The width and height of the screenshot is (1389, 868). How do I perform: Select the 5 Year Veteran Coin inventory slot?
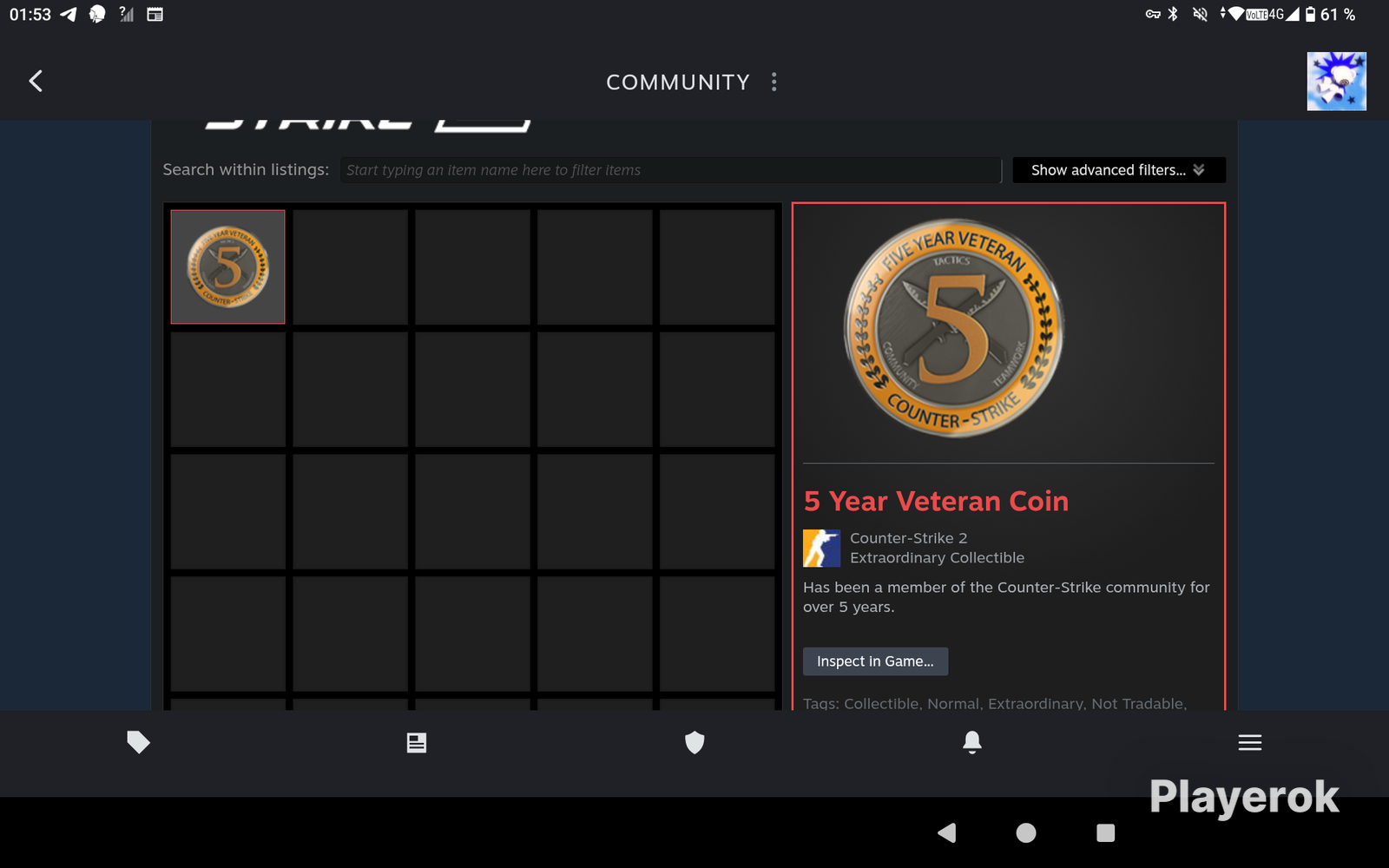[227, 266]
